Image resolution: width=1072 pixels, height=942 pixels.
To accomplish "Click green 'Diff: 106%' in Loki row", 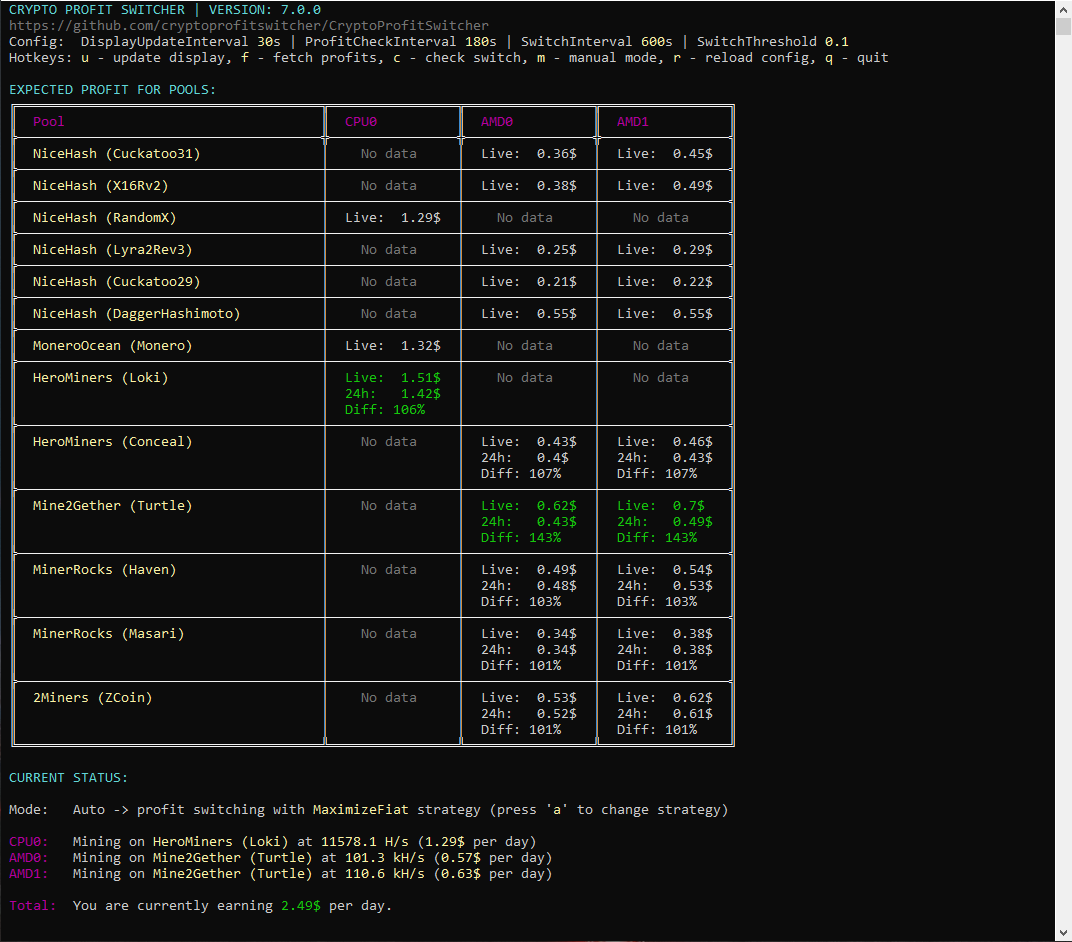I will tap(385, 410).
